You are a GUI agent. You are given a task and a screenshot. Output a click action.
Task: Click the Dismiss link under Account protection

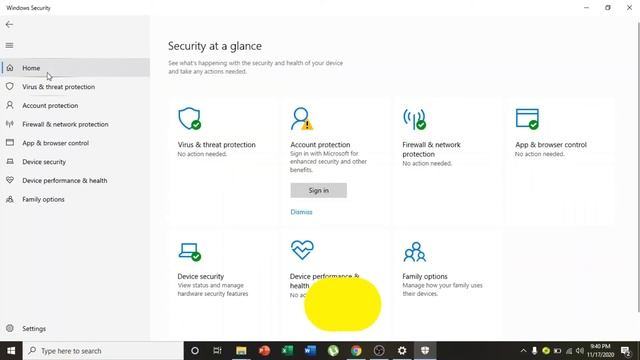301,212
